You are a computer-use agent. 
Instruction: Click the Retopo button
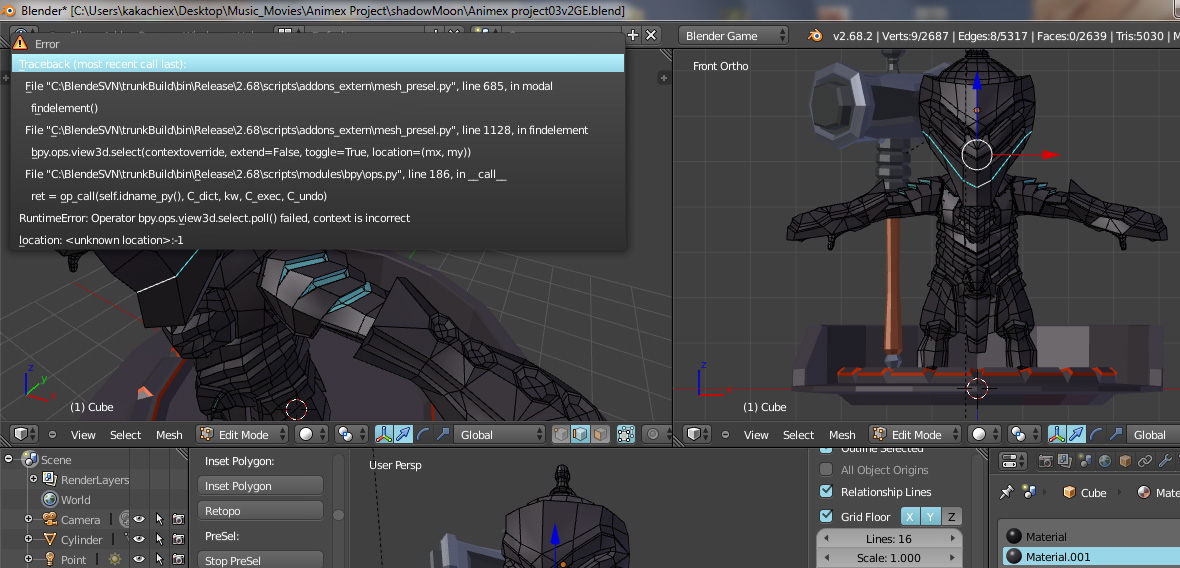coord(260,511)
